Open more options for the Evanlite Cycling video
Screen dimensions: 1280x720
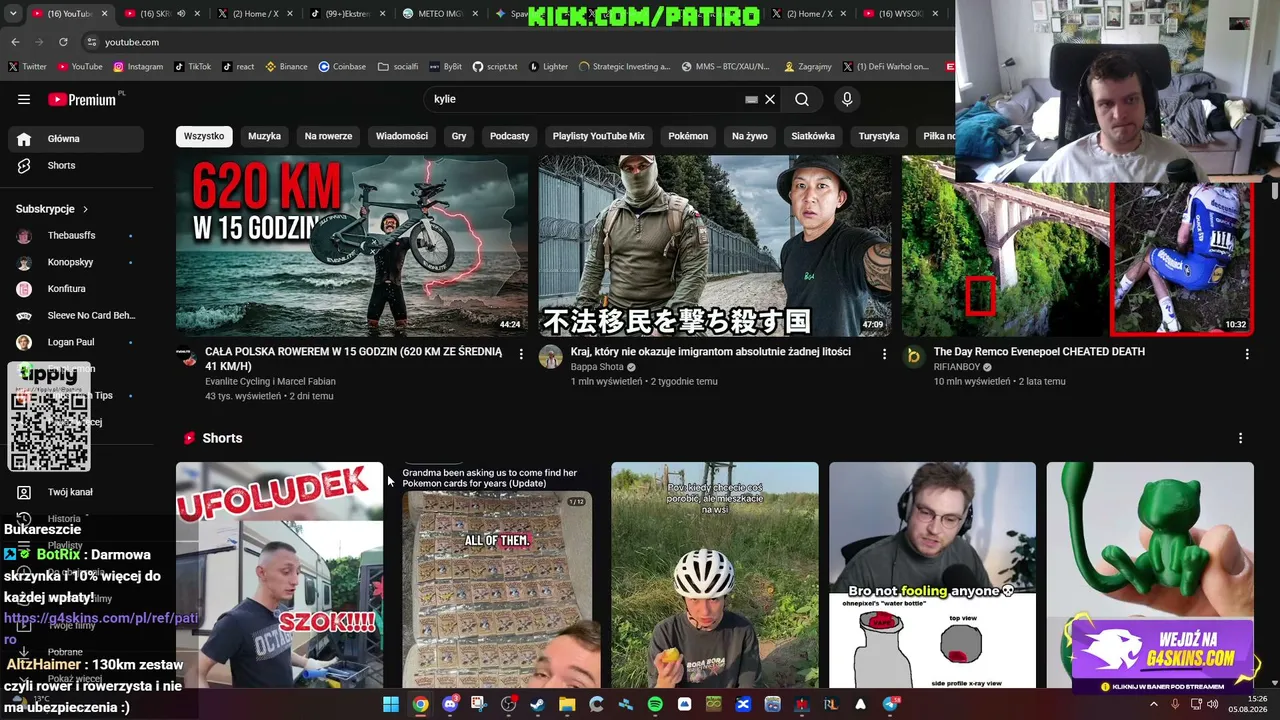click(521, 354)
